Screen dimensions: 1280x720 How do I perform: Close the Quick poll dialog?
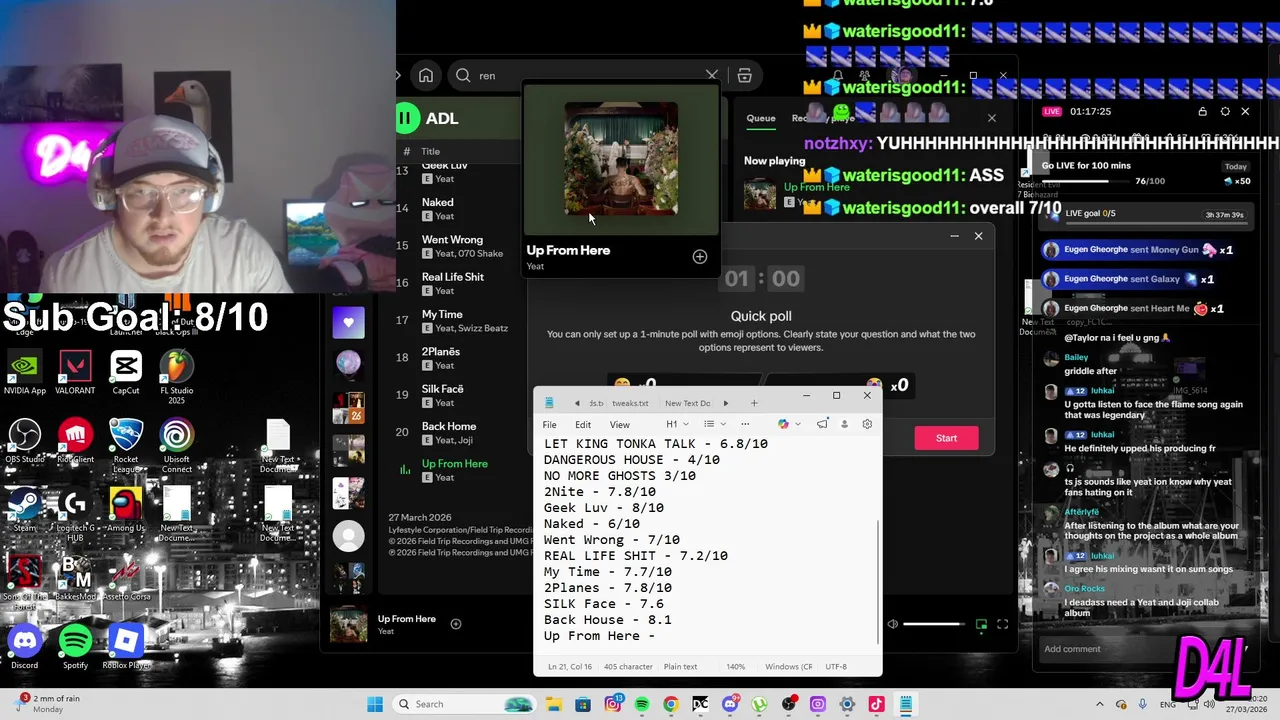click(978, 236)
